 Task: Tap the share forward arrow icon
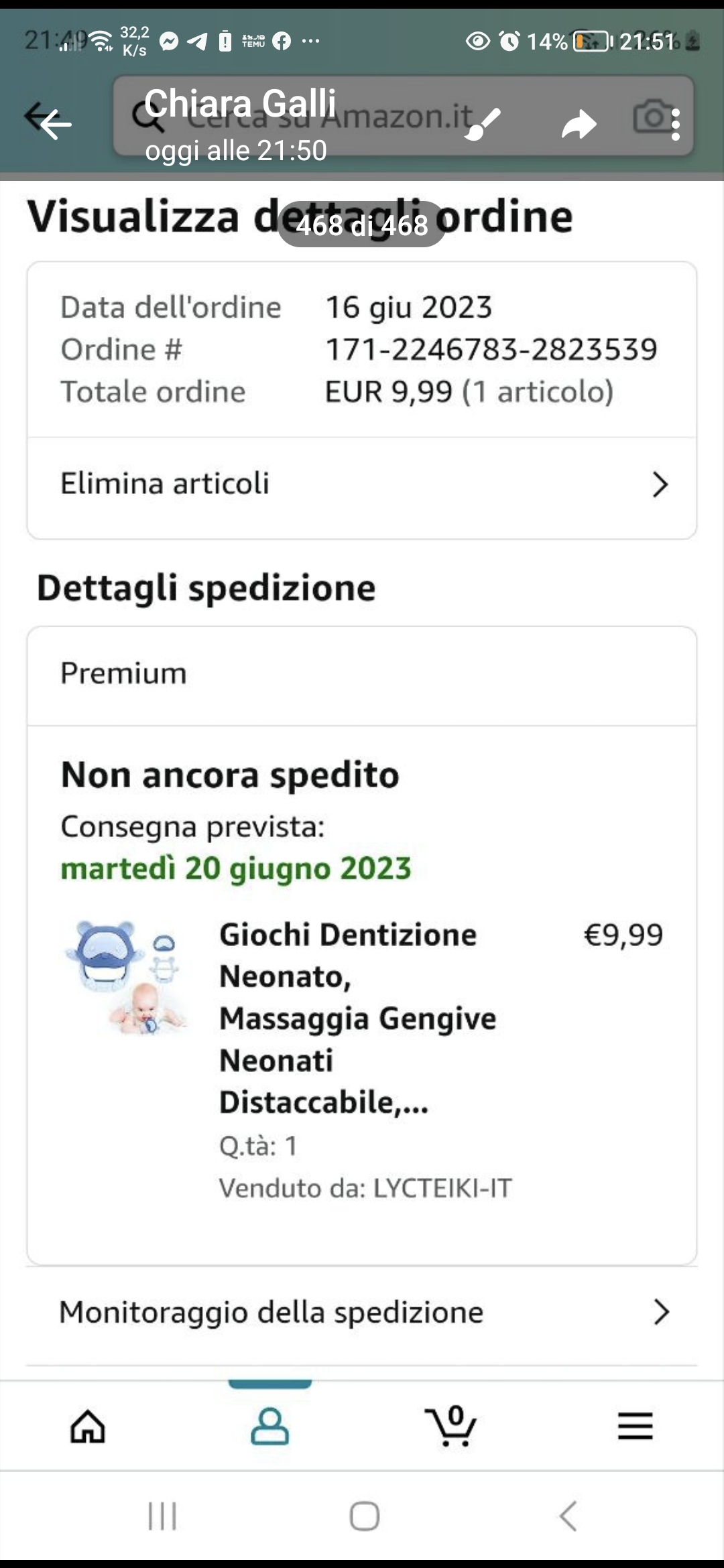579,125
